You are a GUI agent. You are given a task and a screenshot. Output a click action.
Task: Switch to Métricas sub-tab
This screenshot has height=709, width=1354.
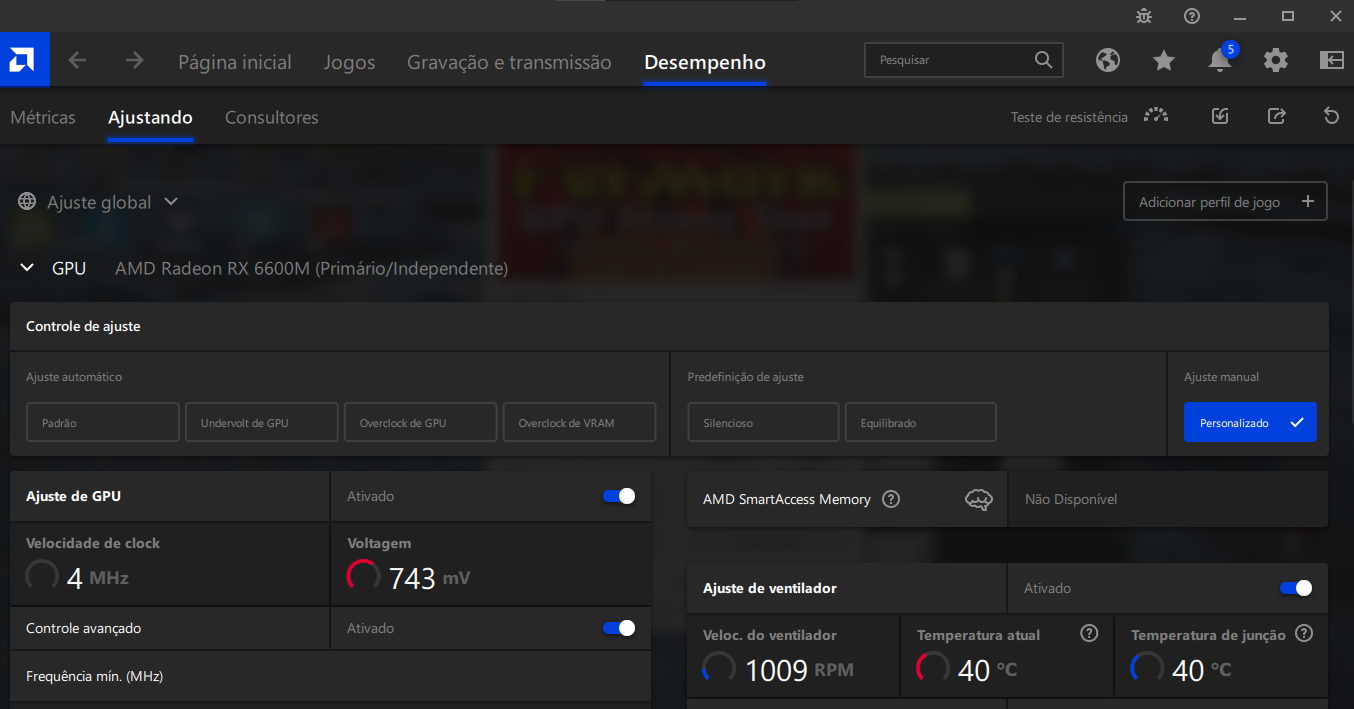click(x=43, y=117)
